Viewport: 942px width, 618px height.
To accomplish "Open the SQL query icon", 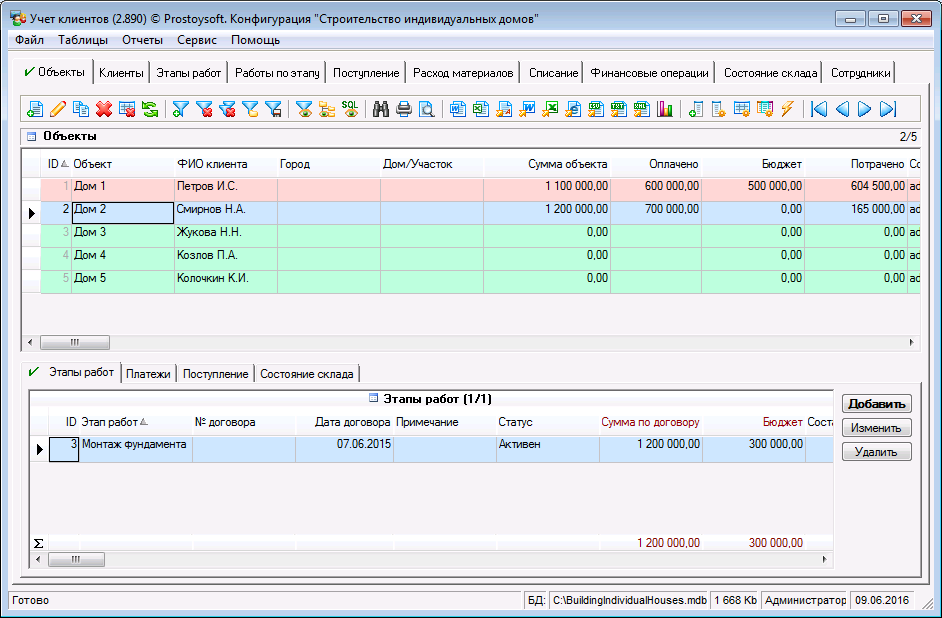I will tap(350, 109).
